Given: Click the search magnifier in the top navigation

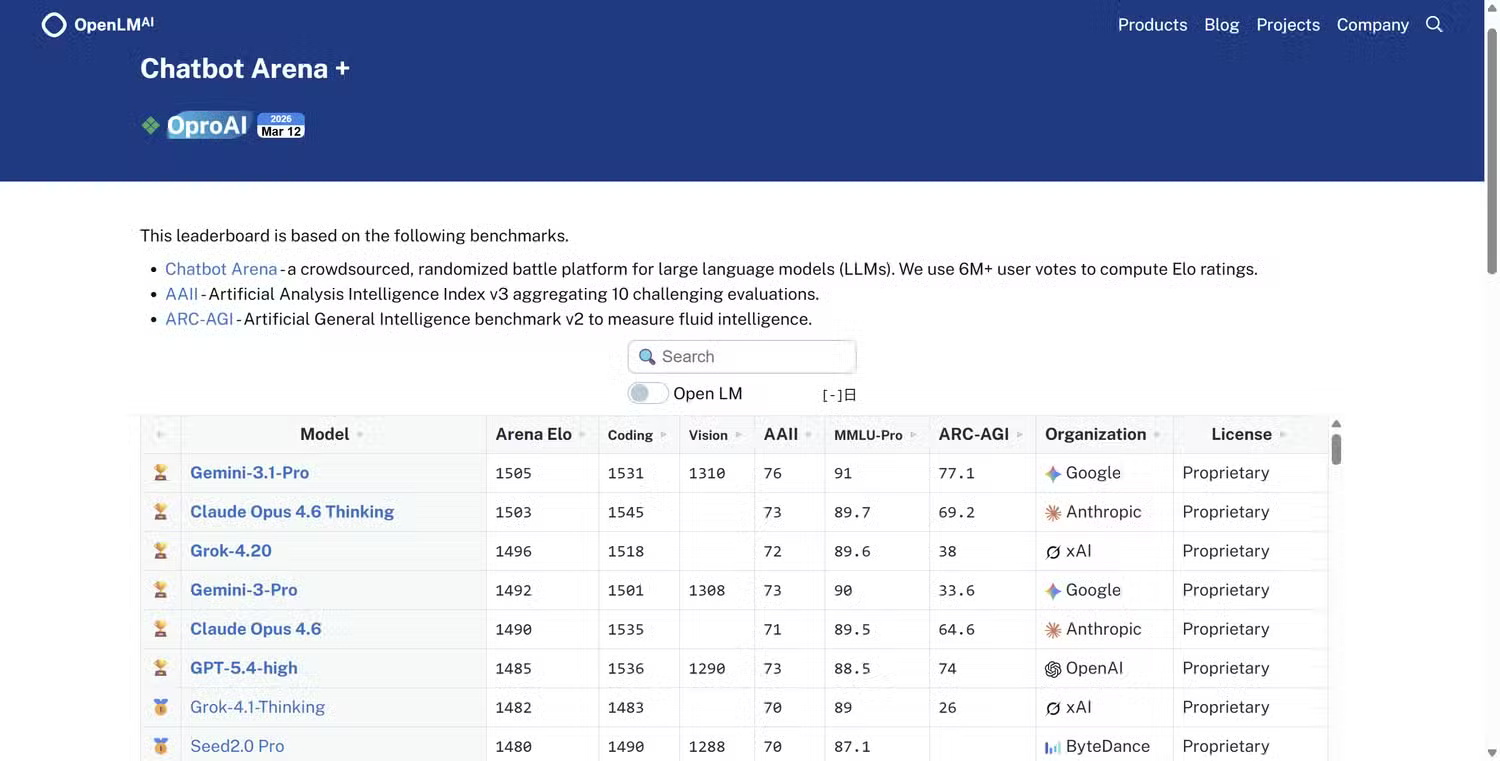Looking at the screenshot, I should coord(1435,23).
